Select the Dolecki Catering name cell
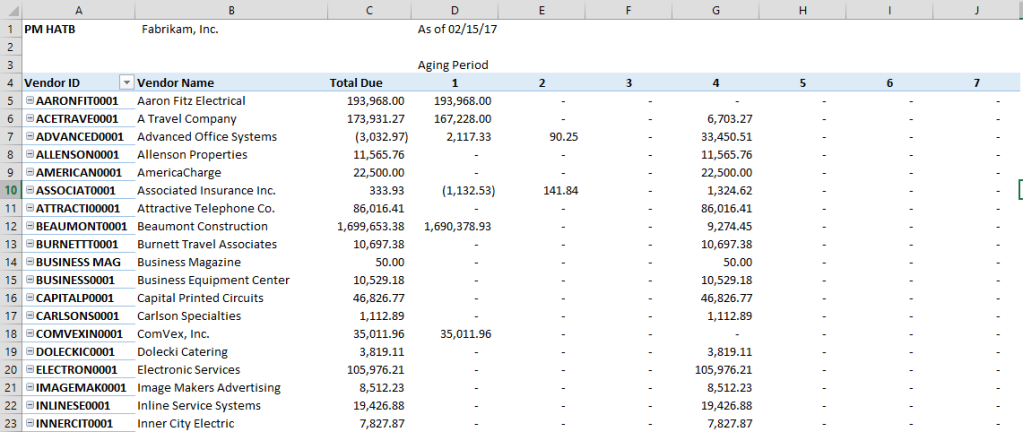The height and width of the screenshot is (432, 1023). [x=232, y=352]
